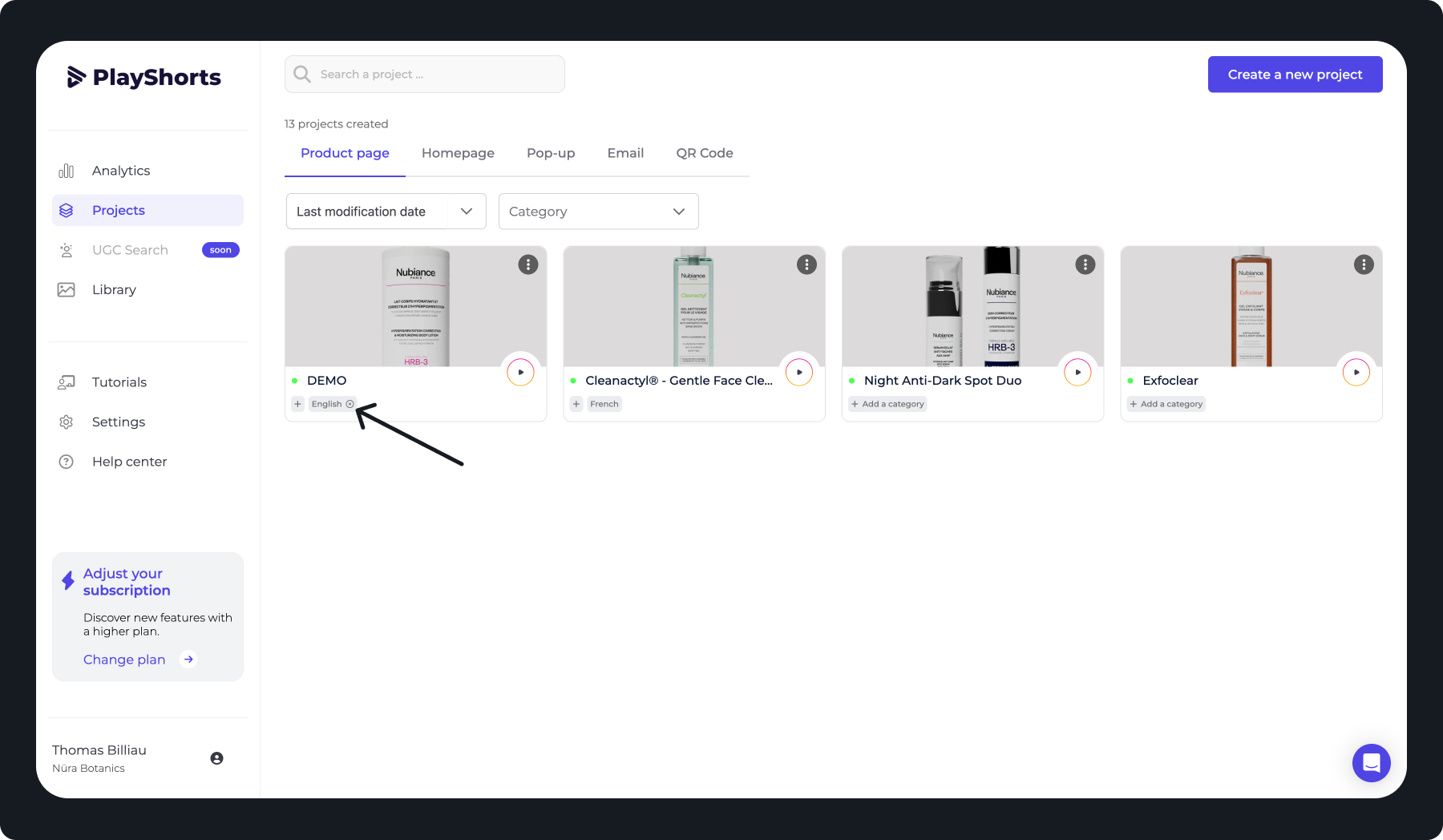Click the Night Anti-Dark Spot Duo title
The image size is (1443, 840).
click(943, 381)
